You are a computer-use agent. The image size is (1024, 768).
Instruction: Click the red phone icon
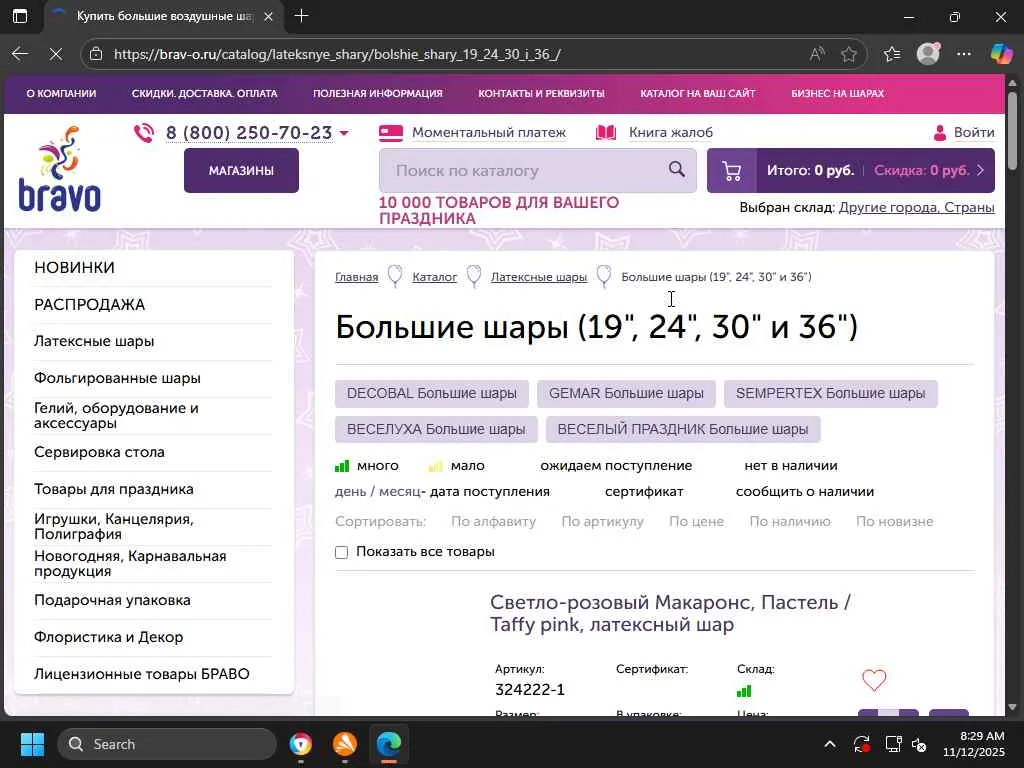(x=144, y=133)
